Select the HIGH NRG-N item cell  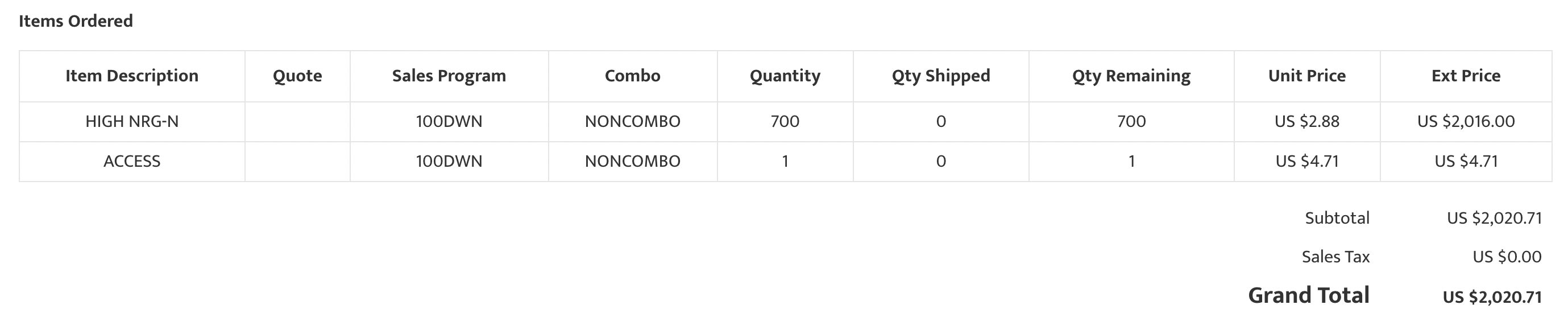click(132, 122)
